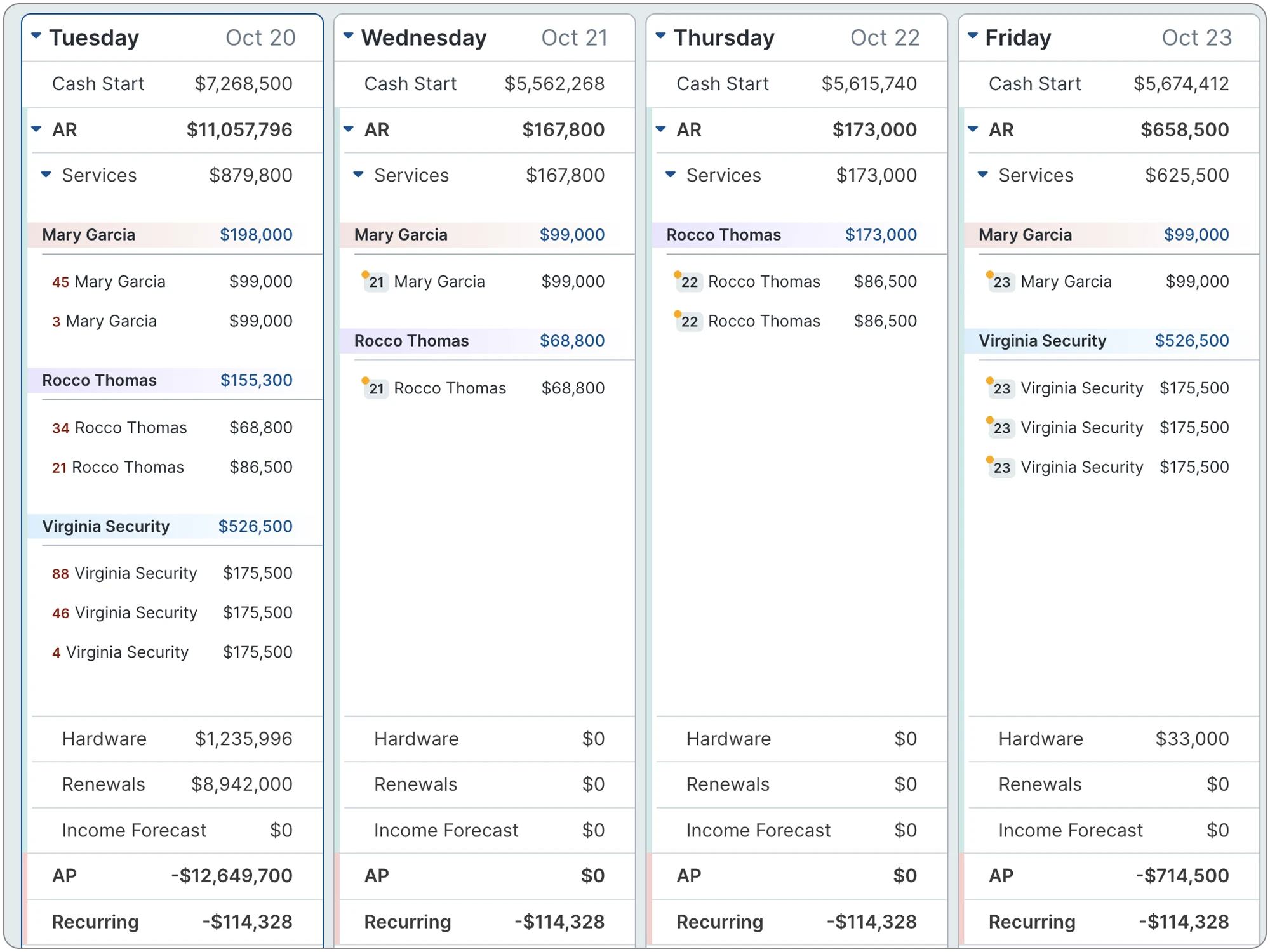The height and width of the screenshot is (952, 1270).
Task: Open invoice 45 Mary Garcia
Action: click(x=172, y=281)
